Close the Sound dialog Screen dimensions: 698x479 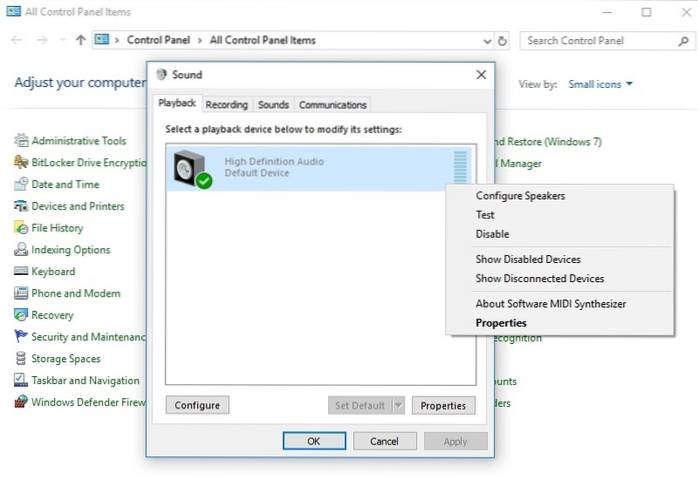(481, 74)
